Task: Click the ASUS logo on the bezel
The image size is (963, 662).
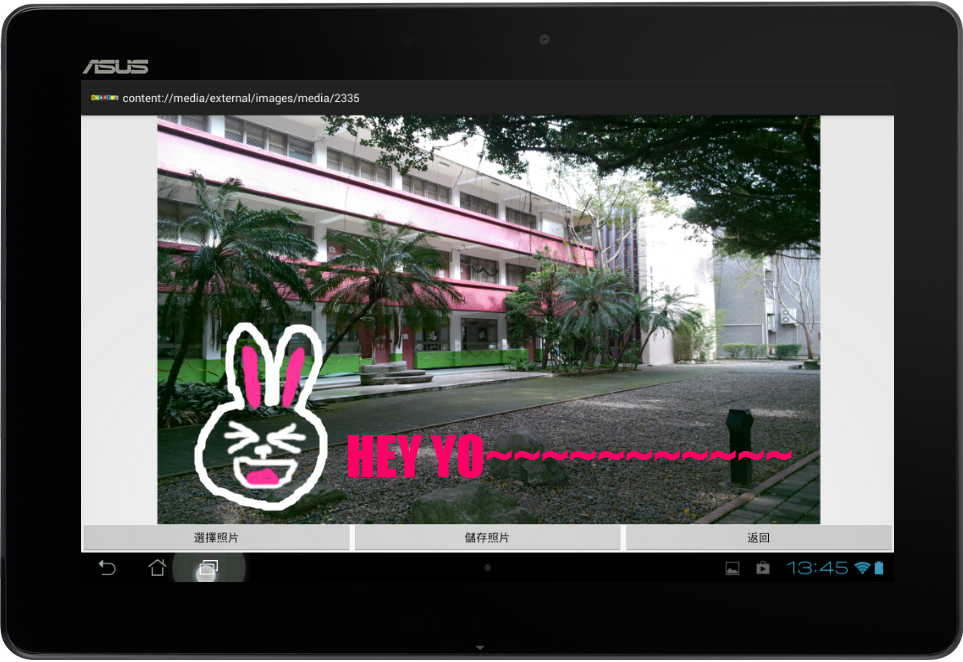Action: point(115,67)
